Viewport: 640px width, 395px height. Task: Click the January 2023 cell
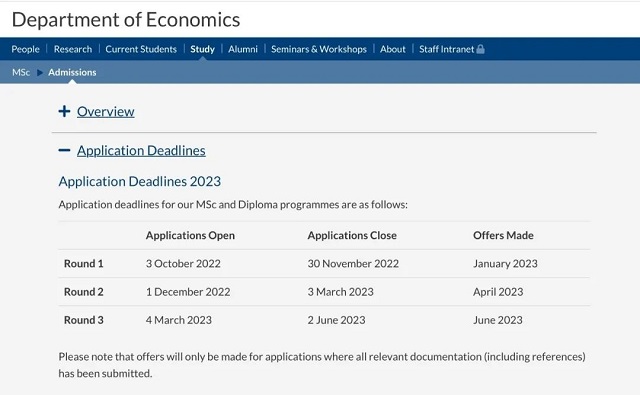point(505,264)
